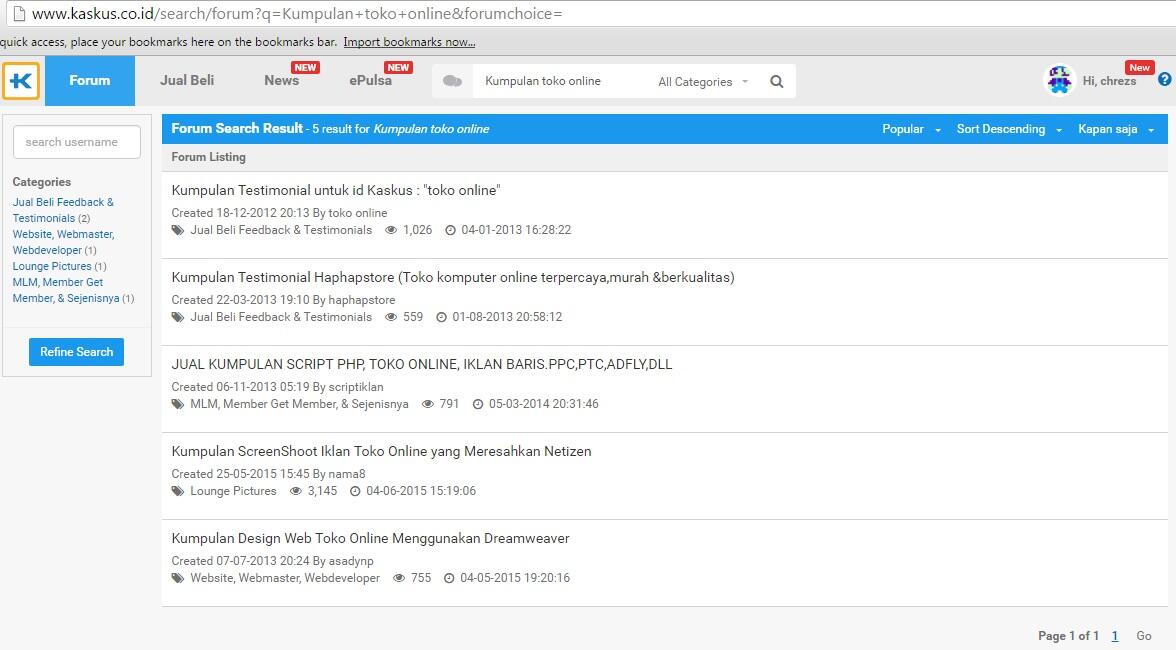Open author nama8 profile
The image size is (1176, 650).
(x=346, y=474)
